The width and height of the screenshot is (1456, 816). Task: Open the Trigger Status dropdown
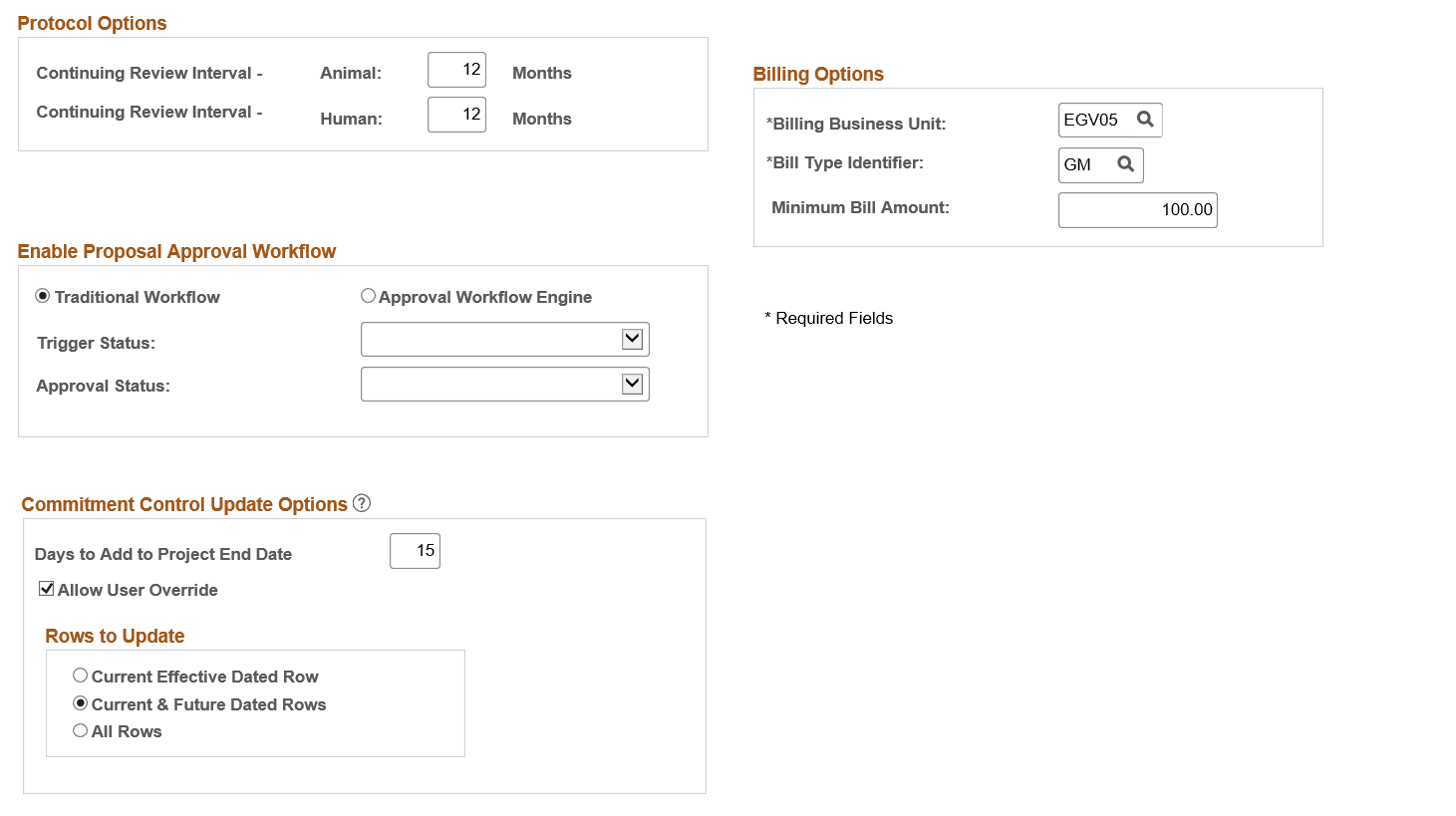tap(632, 339)
